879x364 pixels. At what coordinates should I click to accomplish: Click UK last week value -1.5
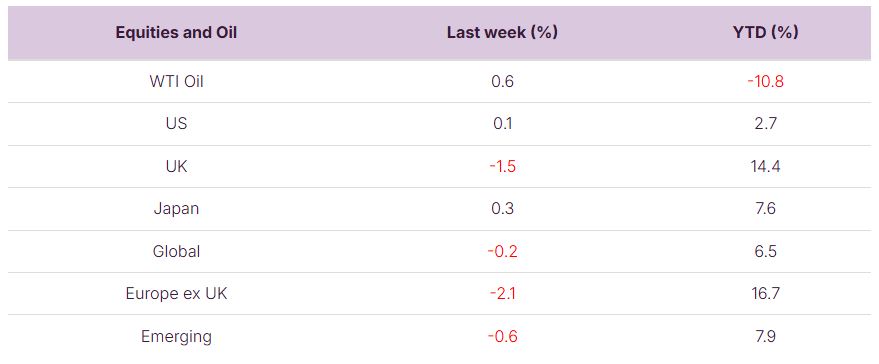pos(502,166)
